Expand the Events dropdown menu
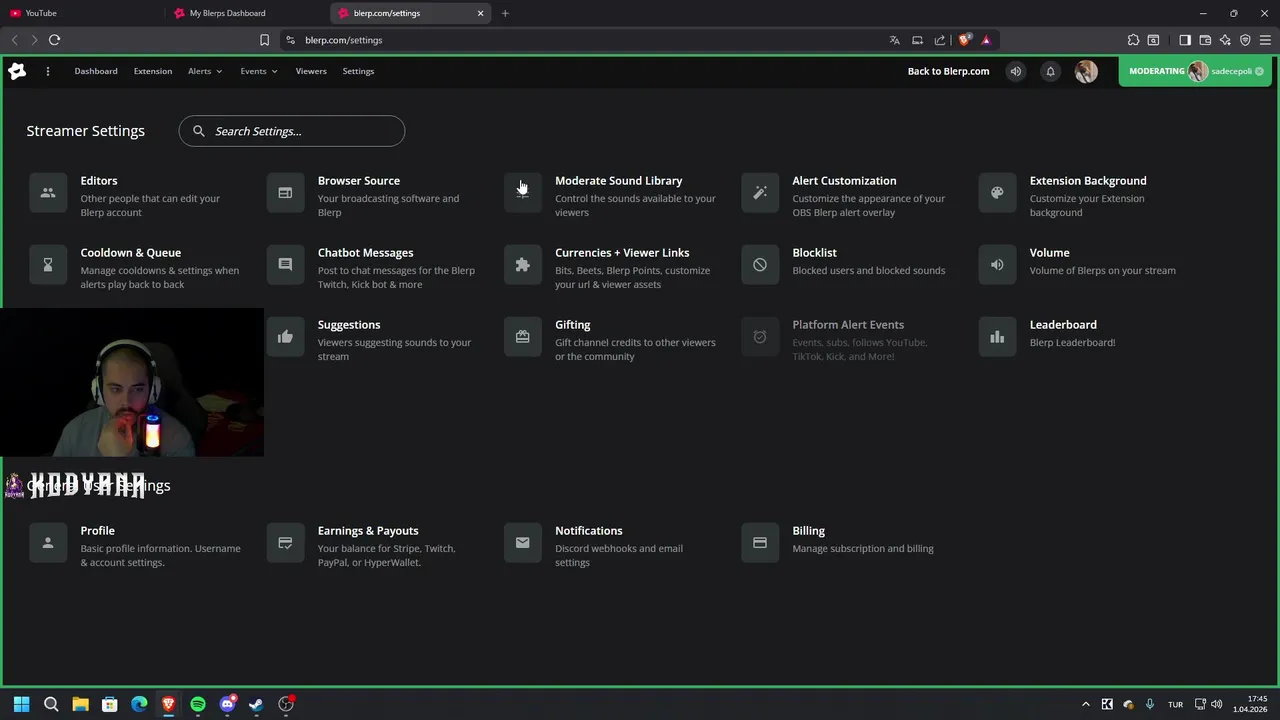The image size is (1280, 720). (259, 71)
